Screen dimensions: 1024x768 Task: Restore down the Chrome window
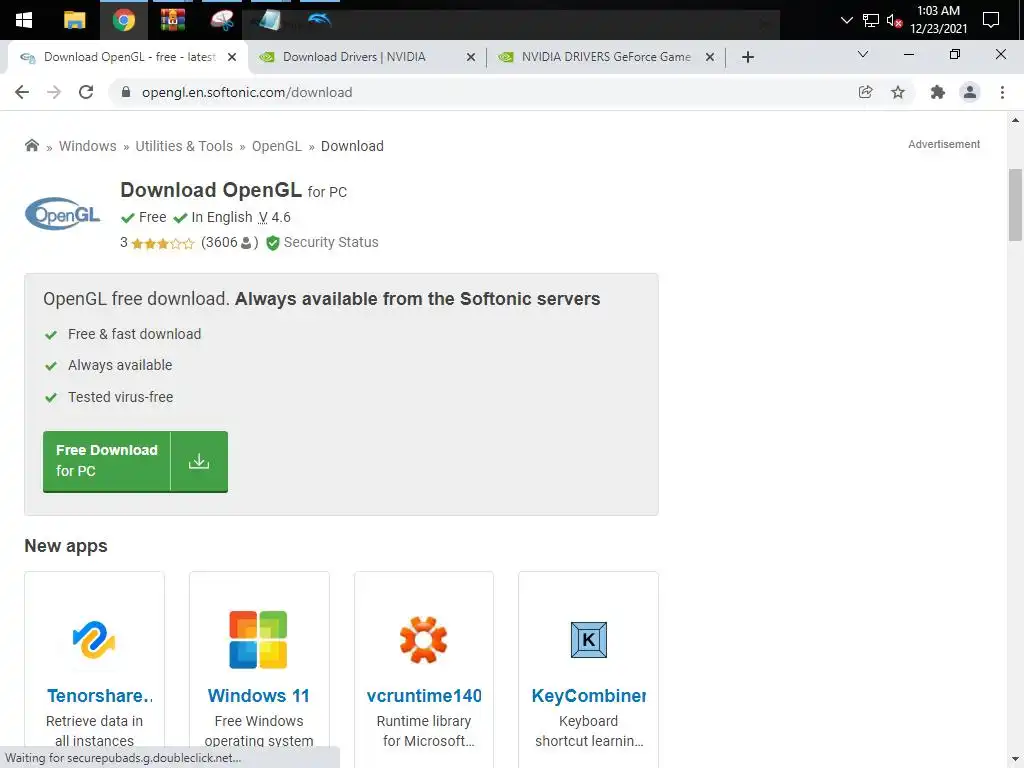pos(955,54)
